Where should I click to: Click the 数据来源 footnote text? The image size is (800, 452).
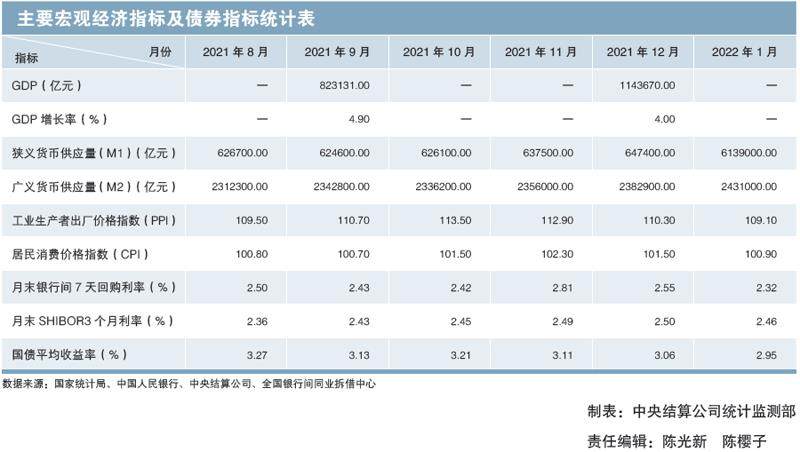click(189, 382)
